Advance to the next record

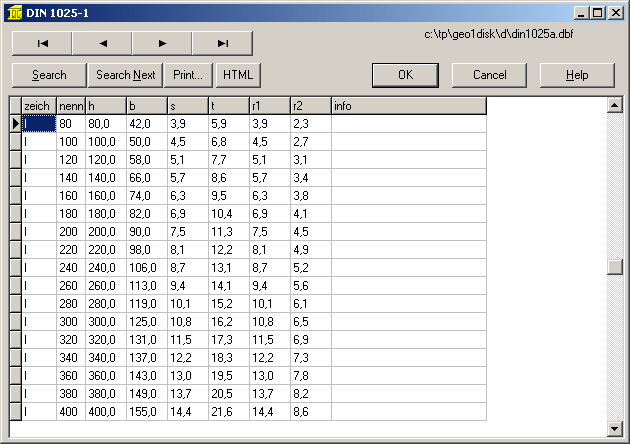tap(162, 43)
